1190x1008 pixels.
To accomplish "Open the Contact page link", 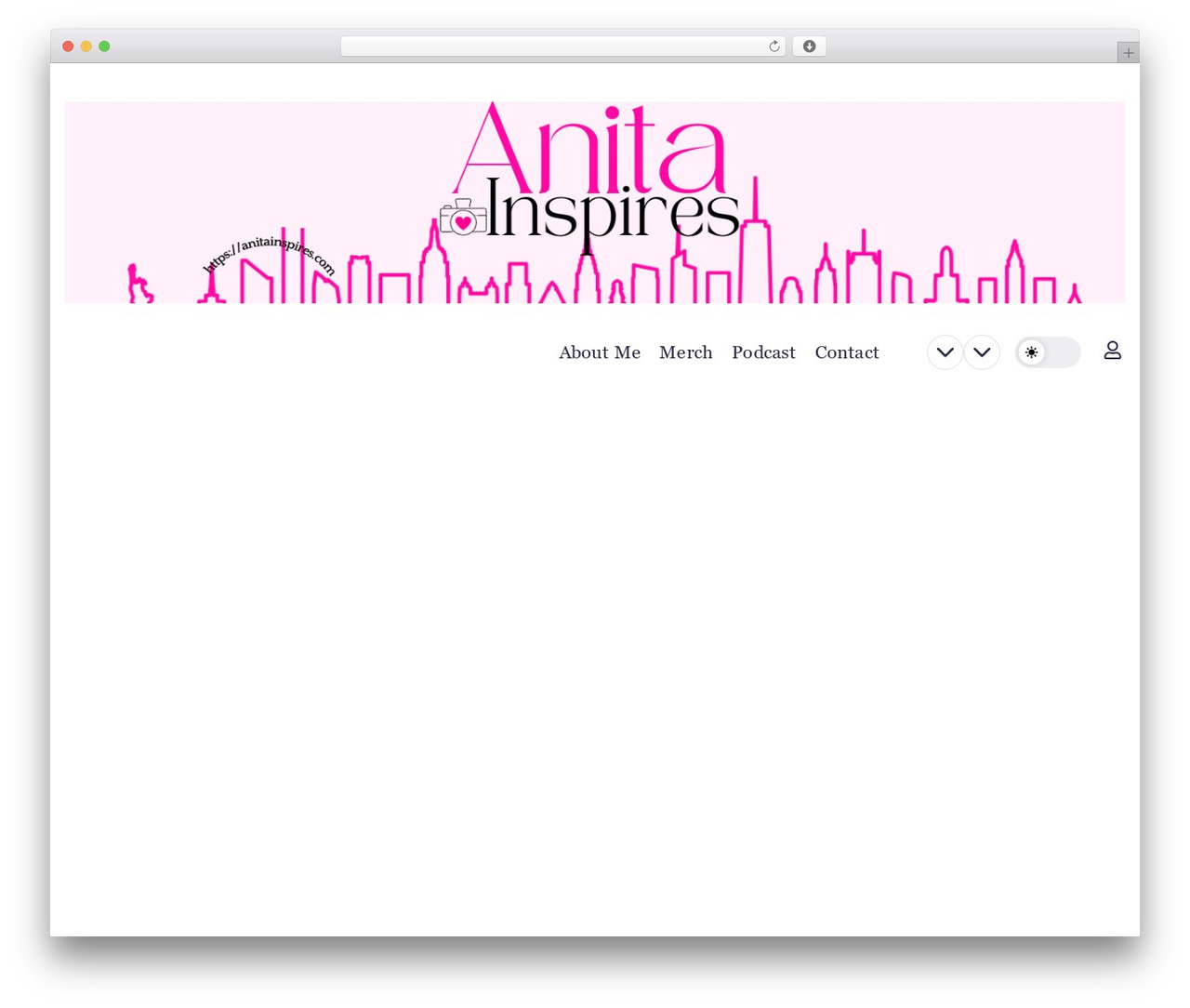I will [847, 352].
